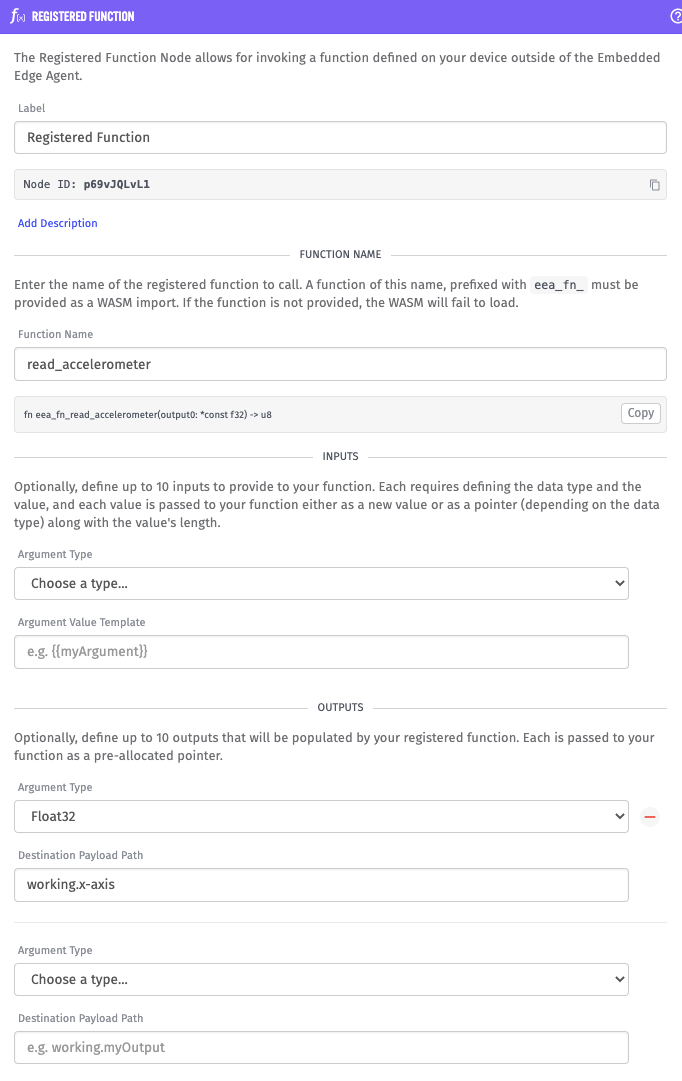Click the Registered Function title bar
Viewport: 682px width, 1081px height.
coord(341,17)
